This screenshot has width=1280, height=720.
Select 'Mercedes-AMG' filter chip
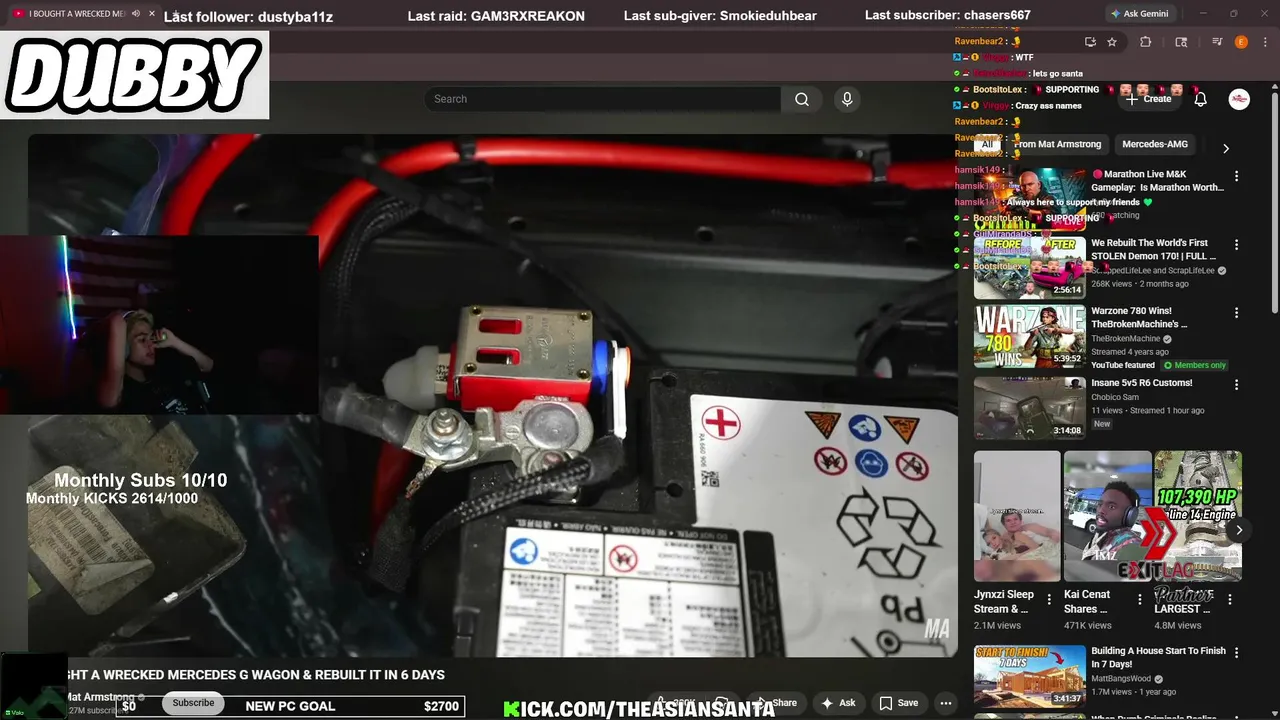(1155, 144)
